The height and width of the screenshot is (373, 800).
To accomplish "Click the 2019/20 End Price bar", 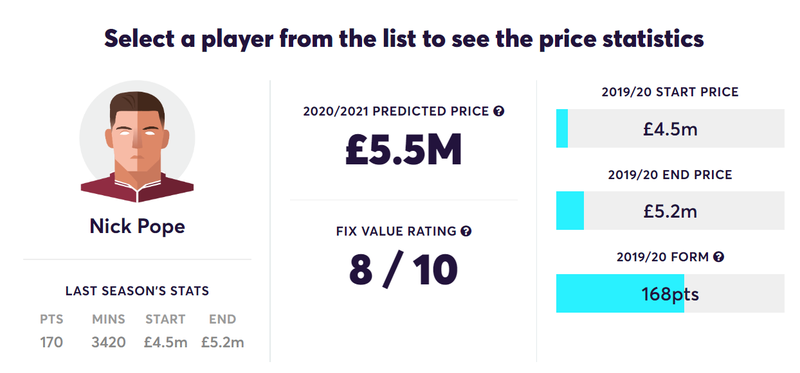I will (x=670, y=211).
